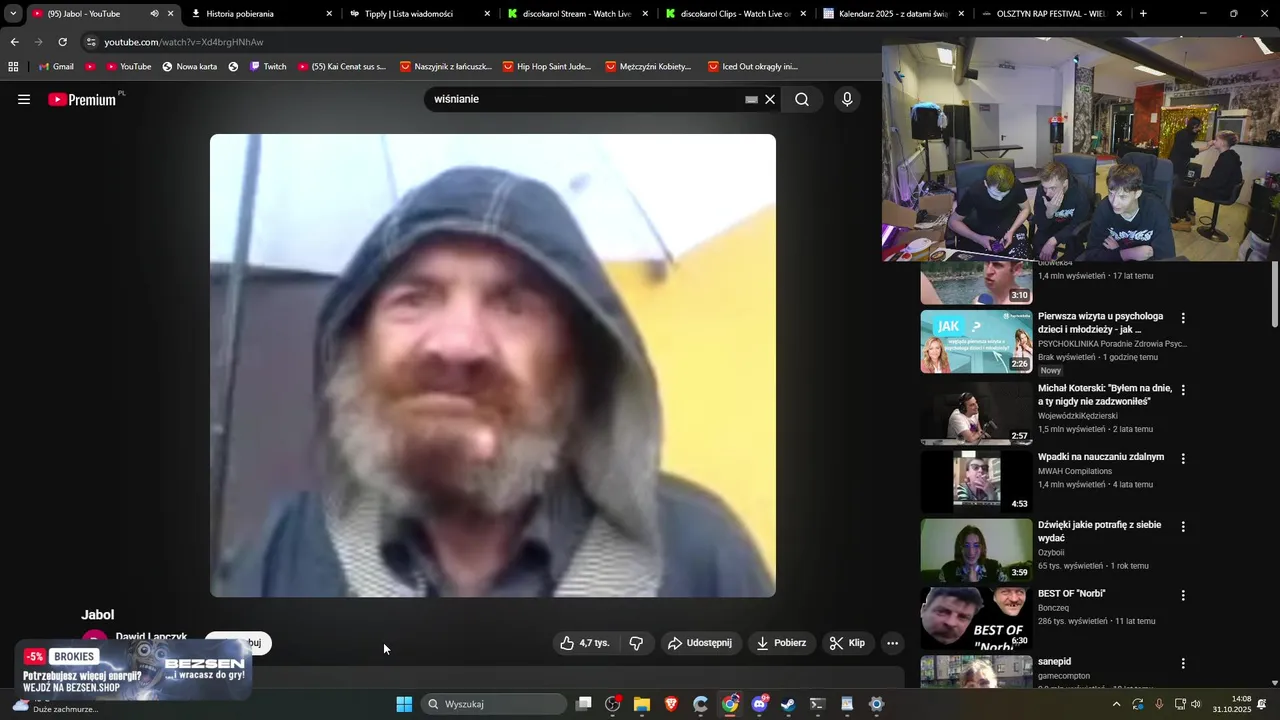Close the Jabol - YouTube tab

click(x=171, y=14)
